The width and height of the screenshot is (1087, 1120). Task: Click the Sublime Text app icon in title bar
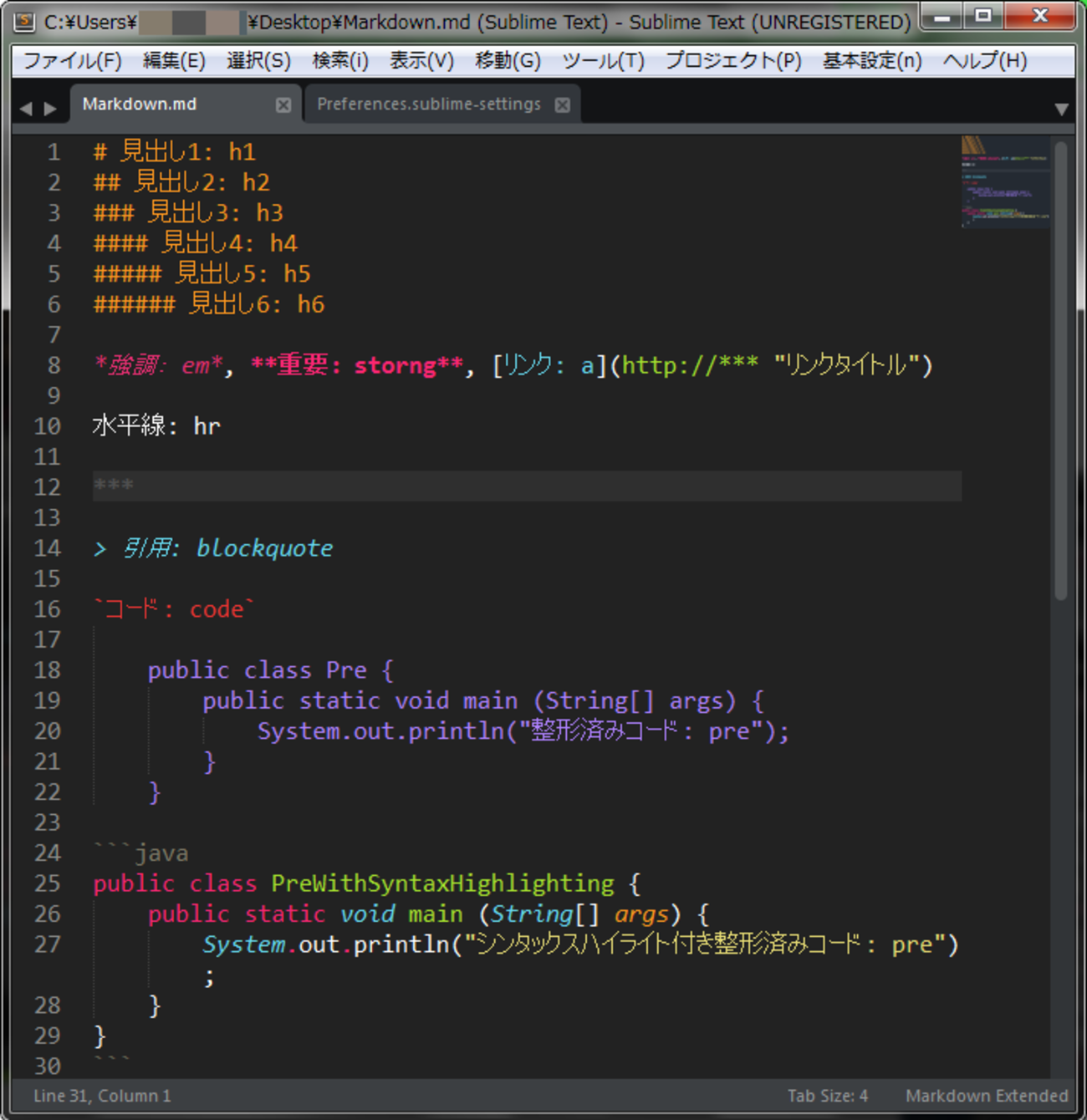pos(25,21)
